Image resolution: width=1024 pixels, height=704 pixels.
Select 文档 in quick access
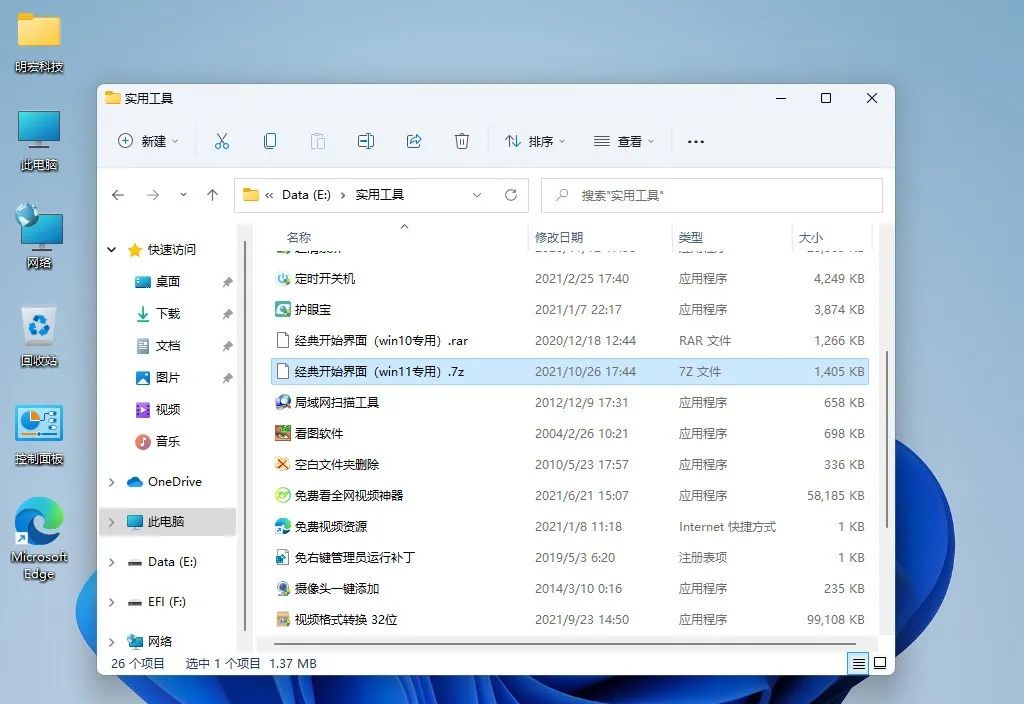pos(168,345)
